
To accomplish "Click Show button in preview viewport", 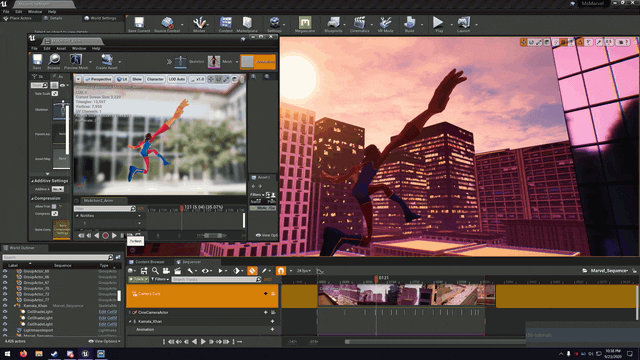I will (137, 79).
